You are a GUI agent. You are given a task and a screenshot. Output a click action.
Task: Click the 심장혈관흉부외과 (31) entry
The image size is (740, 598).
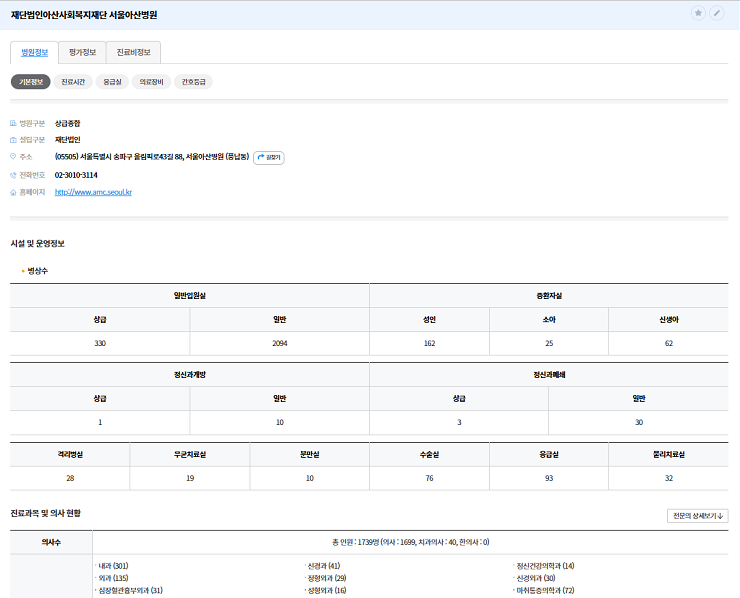coord(130,590)
